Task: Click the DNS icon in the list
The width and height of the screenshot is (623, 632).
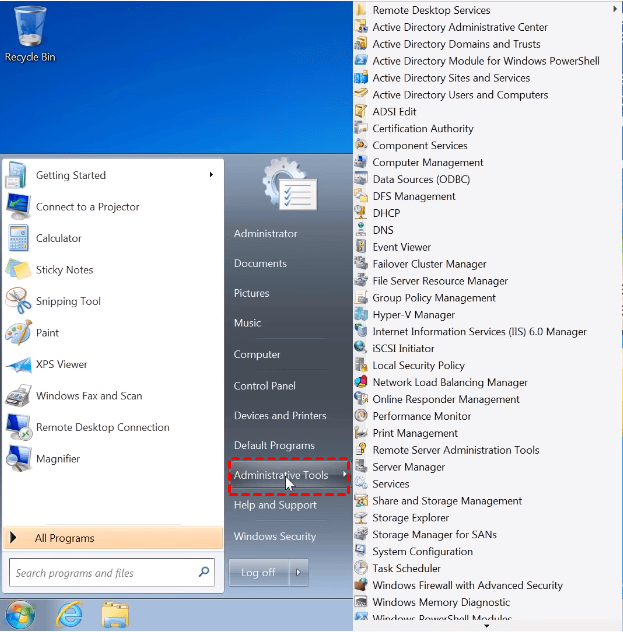Action: click(361, 230)
